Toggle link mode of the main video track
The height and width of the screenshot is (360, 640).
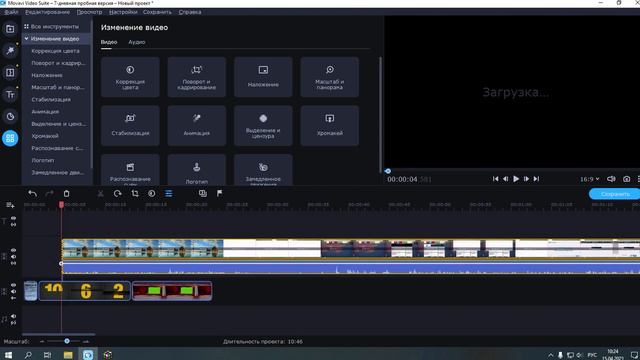pos(13,263)
